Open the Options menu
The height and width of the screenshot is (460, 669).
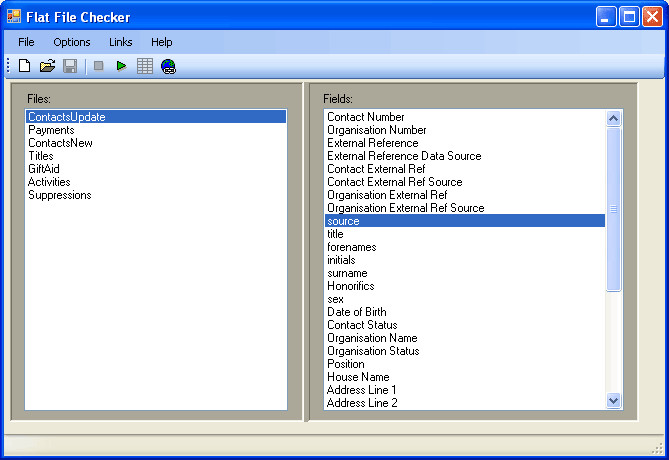coord(72,42)
